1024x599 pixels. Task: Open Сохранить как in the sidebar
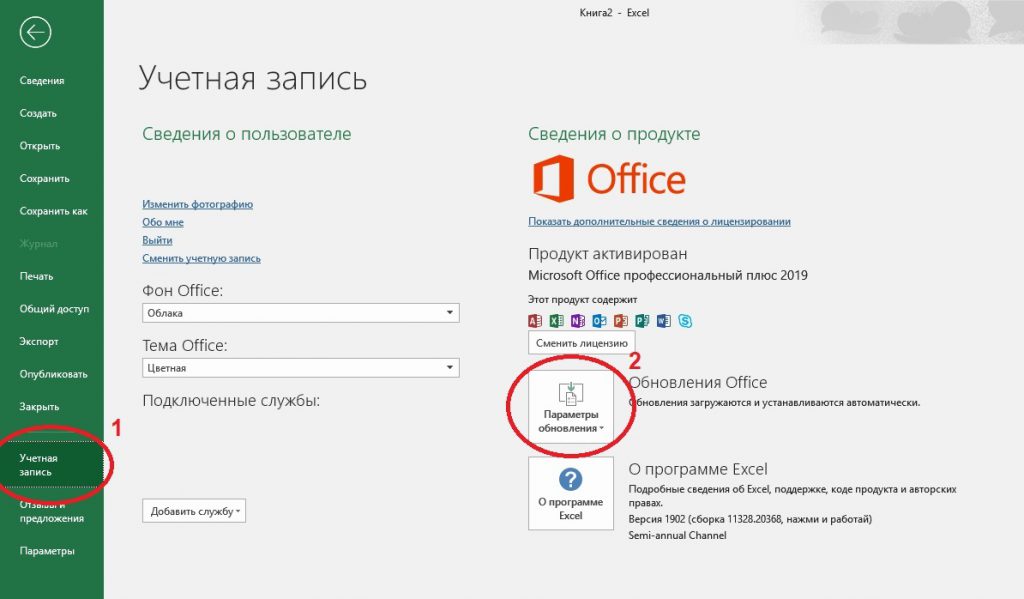[54, 211]
